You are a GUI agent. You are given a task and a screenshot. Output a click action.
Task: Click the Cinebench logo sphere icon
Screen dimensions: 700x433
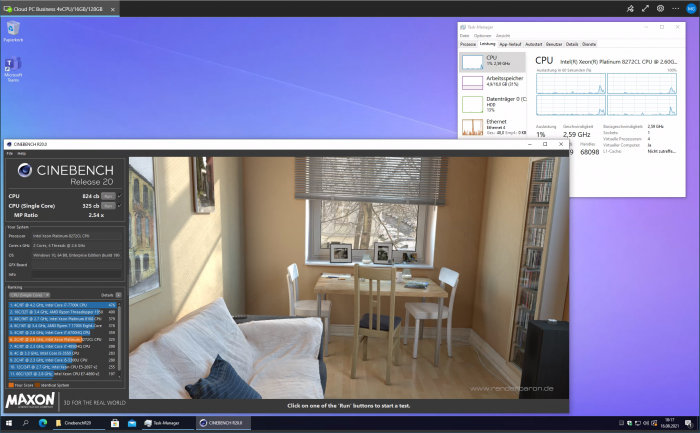click(x=25, y=170)
